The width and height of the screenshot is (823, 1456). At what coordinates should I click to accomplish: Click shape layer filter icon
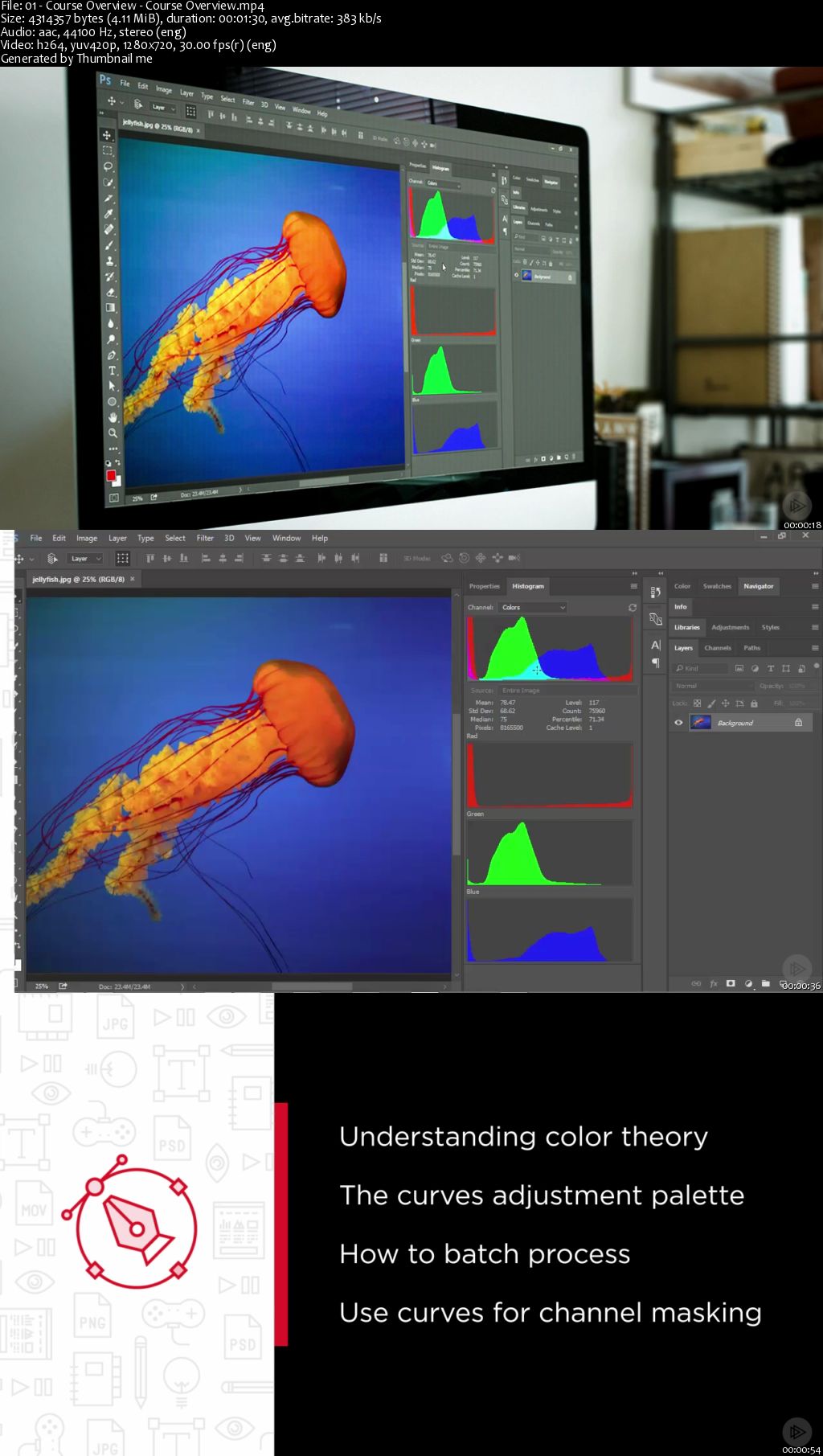[786, 669]
